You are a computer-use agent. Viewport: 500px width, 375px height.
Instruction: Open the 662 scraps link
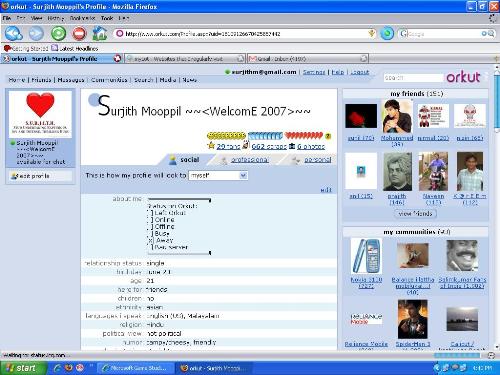[269, 146]
